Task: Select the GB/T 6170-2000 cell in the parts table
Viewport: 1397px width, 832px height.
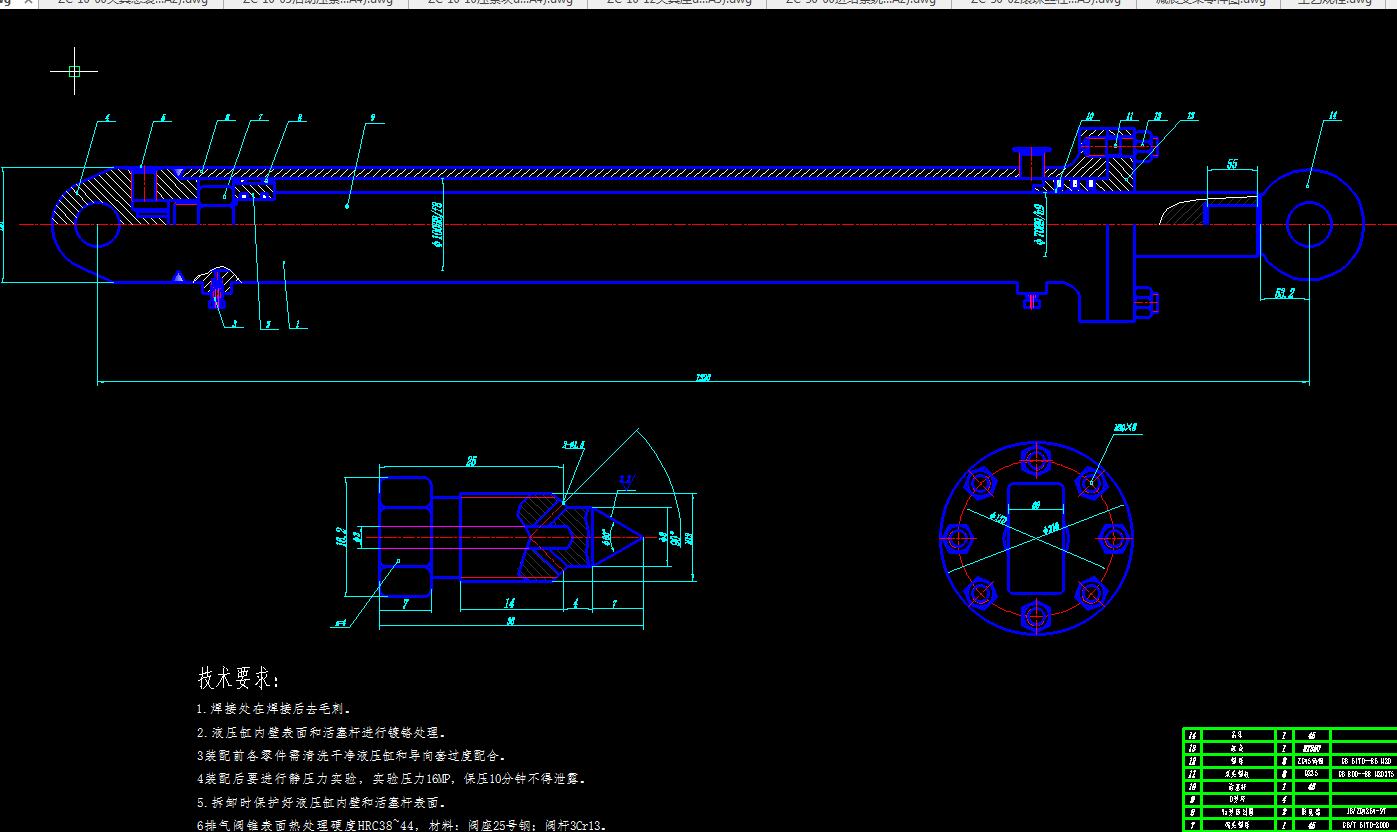Action: [1364, 825]
